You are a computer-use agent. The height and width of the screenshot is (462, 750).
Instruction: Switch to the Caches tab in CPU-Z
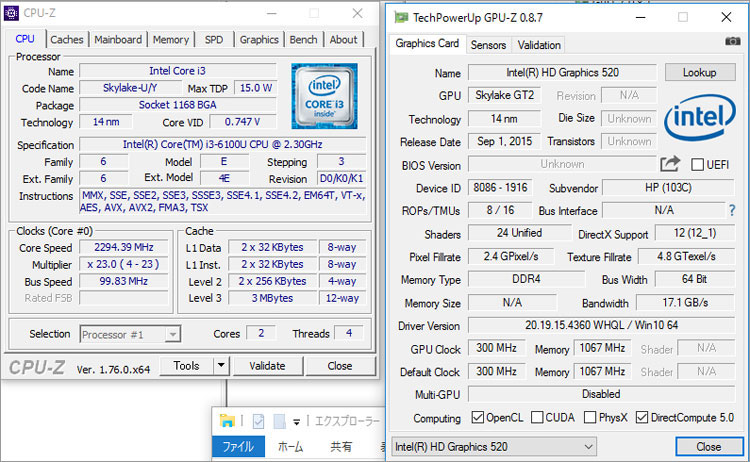click(x=66, y=40)
